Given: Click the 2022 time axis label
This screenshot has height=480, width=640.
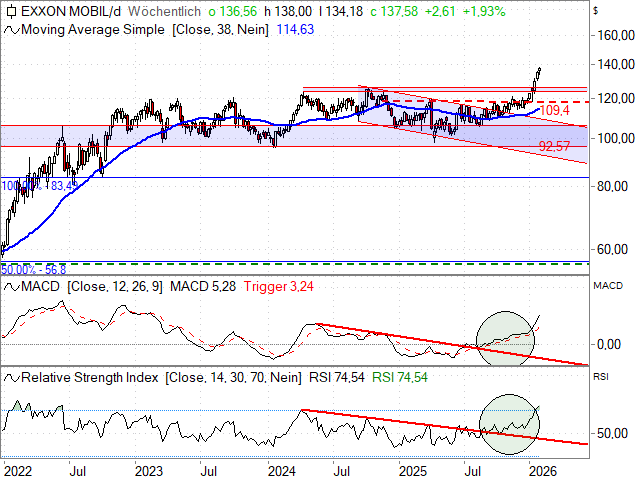Looking at the screenshot, I should click(18, 472).
